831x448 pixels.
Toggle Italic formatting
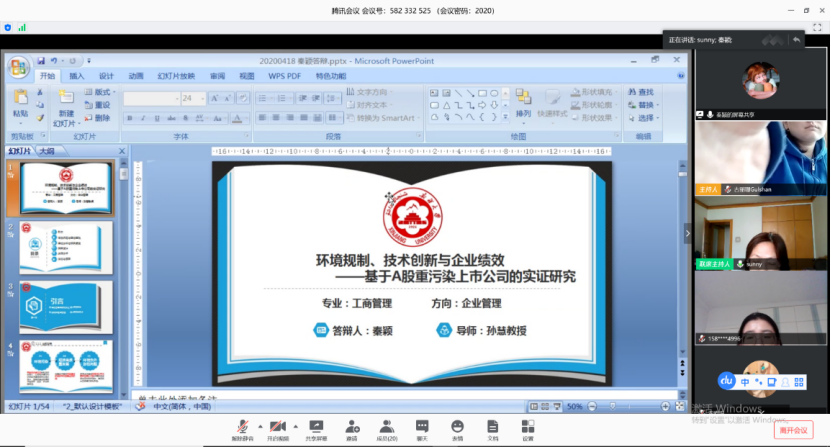pyautogui.click(x=143, y=118)
